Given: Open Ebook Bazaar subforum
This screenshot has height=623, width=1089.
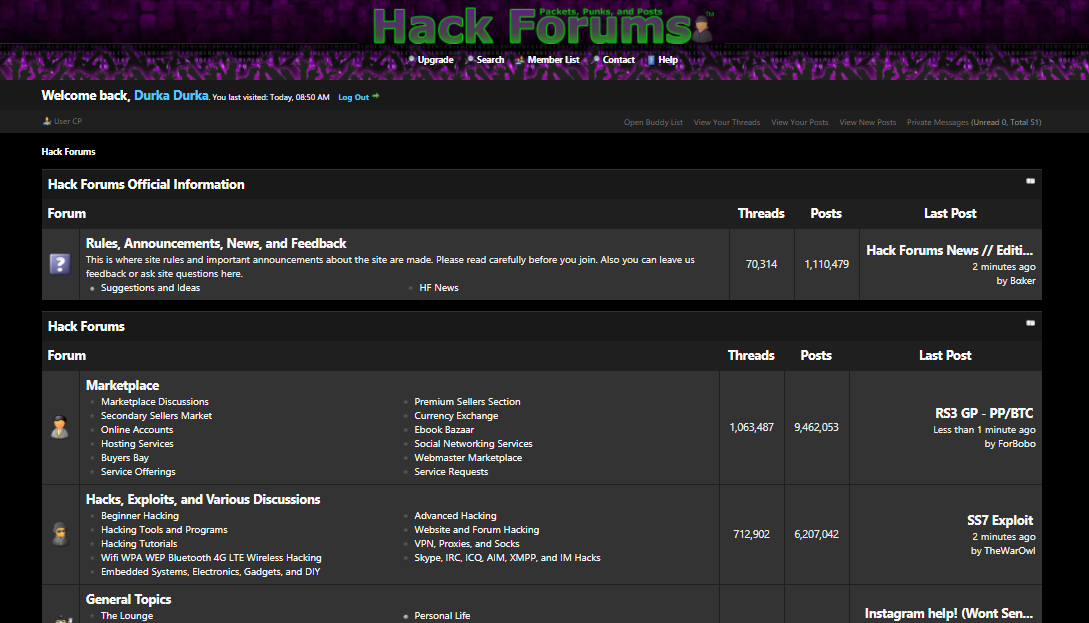Looking at the screenshot, I should (444, 429).
